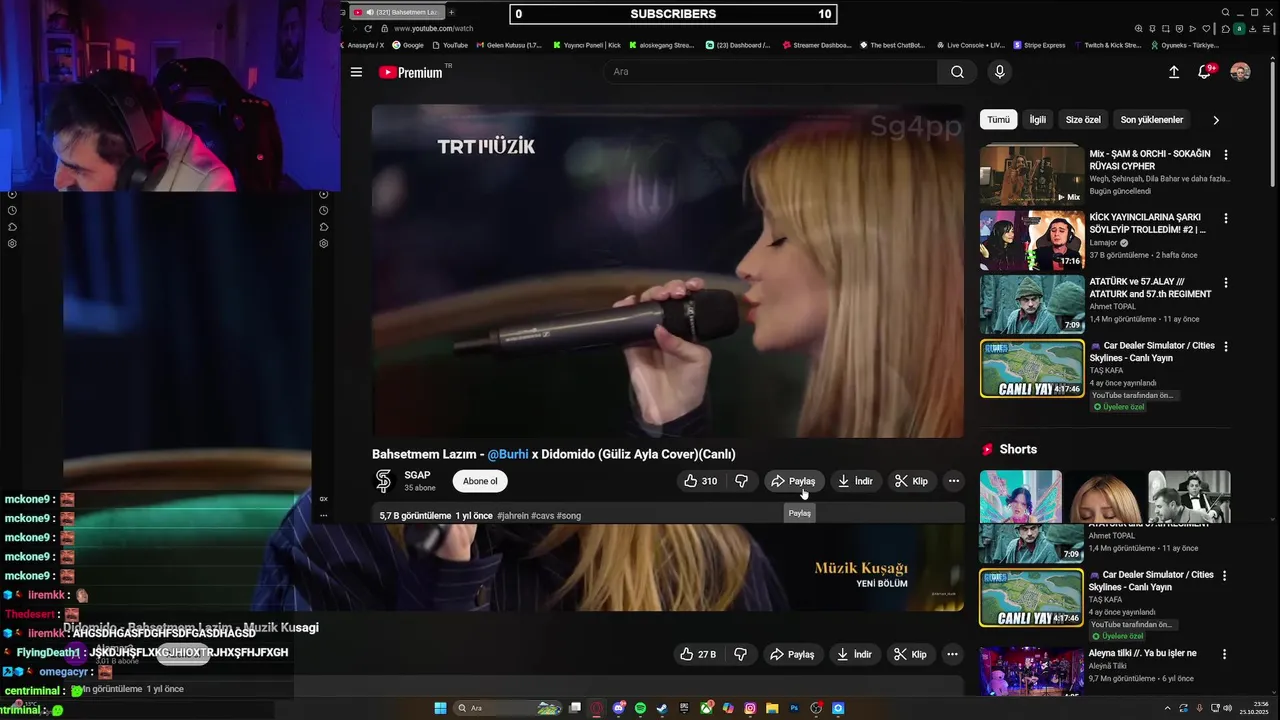Open the ŞAM & ORCHI mix thumbnail
This screenshot has width=1280, height=720.
pyautogui.click(x=1032, y=175)
